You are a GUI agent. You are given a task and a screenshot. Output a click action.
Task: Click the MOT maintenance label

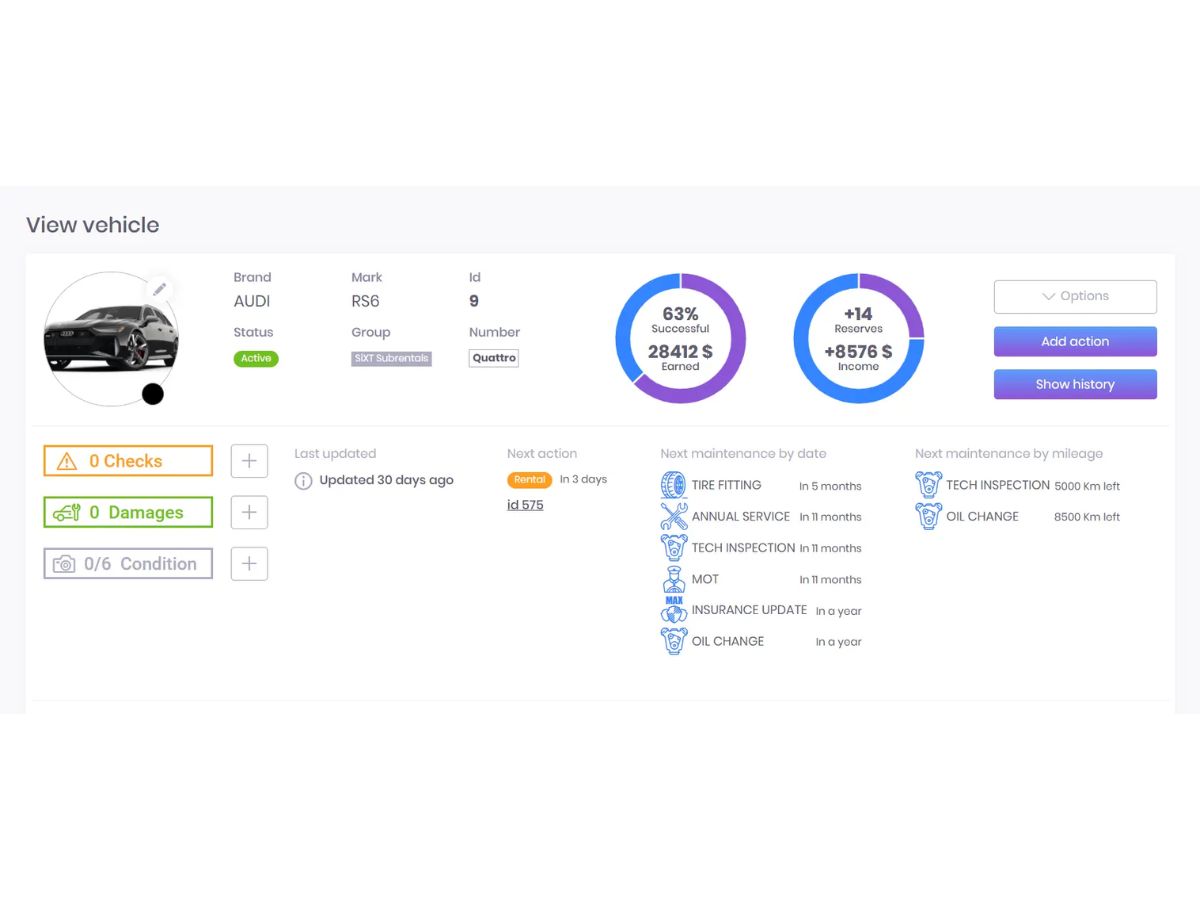coord(705,579)
